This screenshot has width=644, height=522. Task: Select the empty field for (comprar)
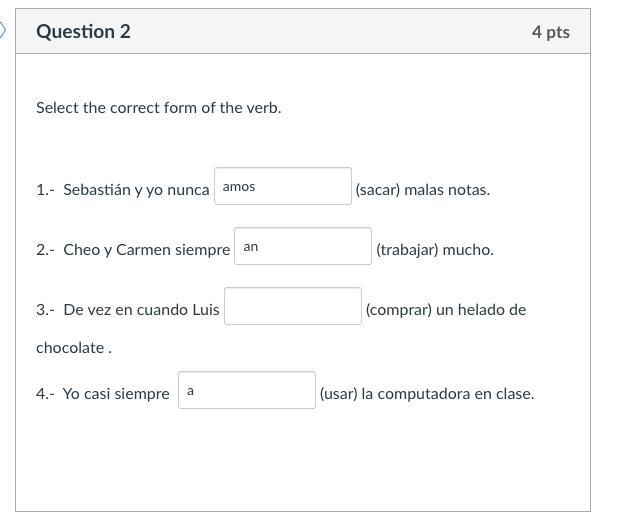[x=293, y=307]
